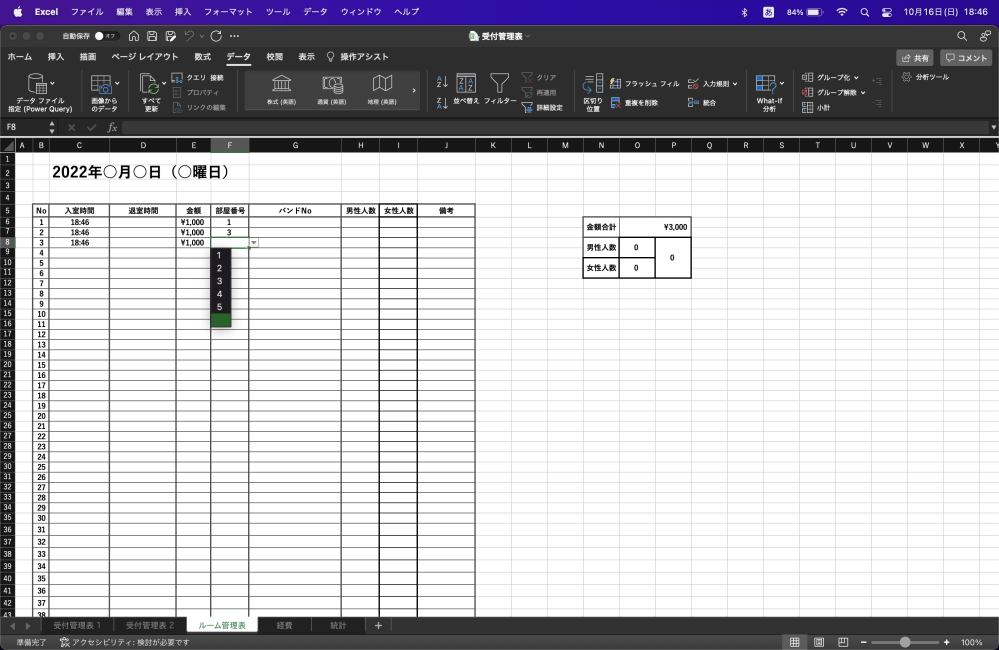
Task: Open the What-If analysis dropdown
Action: [x=782, y=82]
